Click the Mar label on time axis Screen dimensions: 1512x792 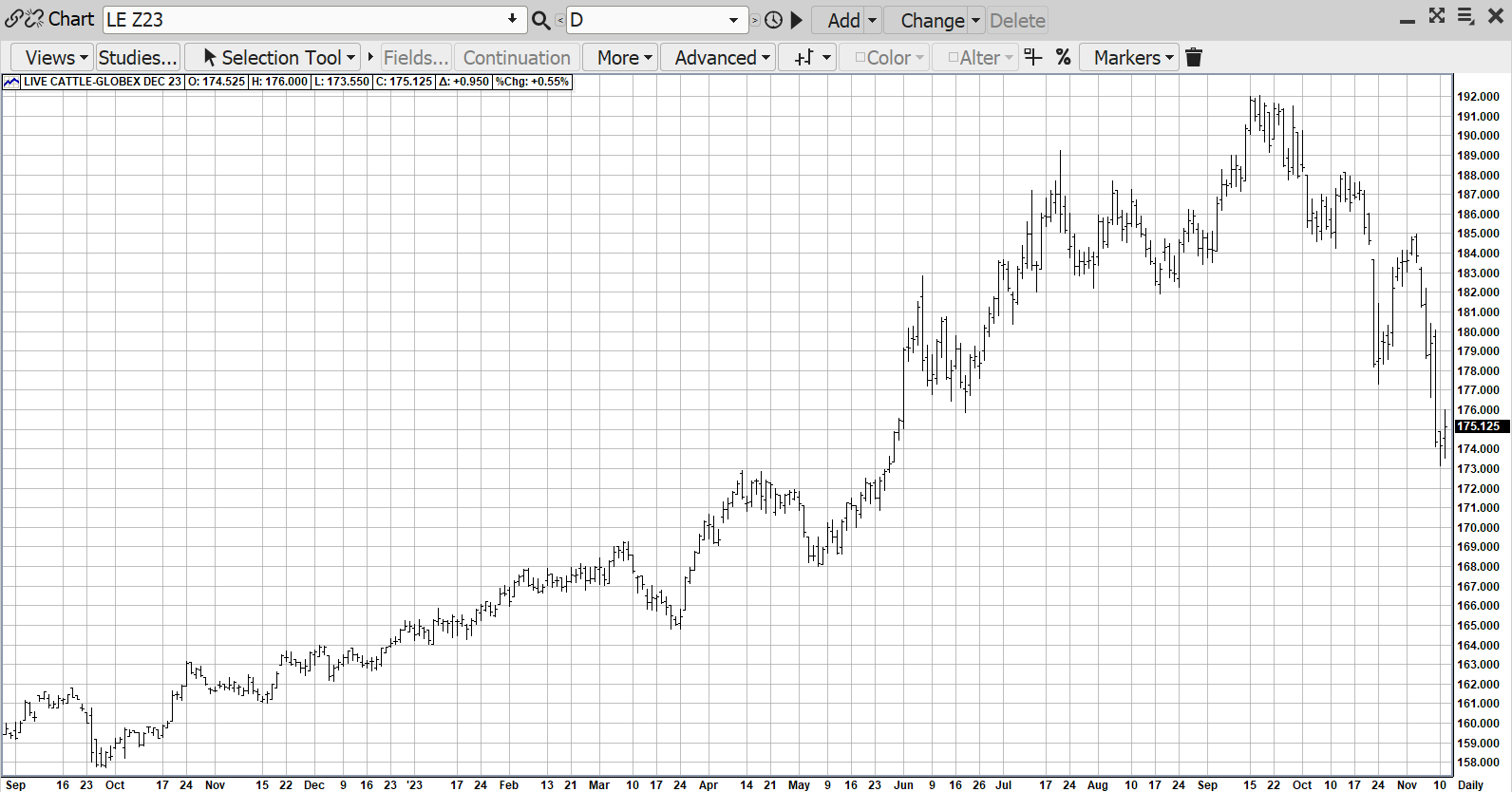pos(598,784)
